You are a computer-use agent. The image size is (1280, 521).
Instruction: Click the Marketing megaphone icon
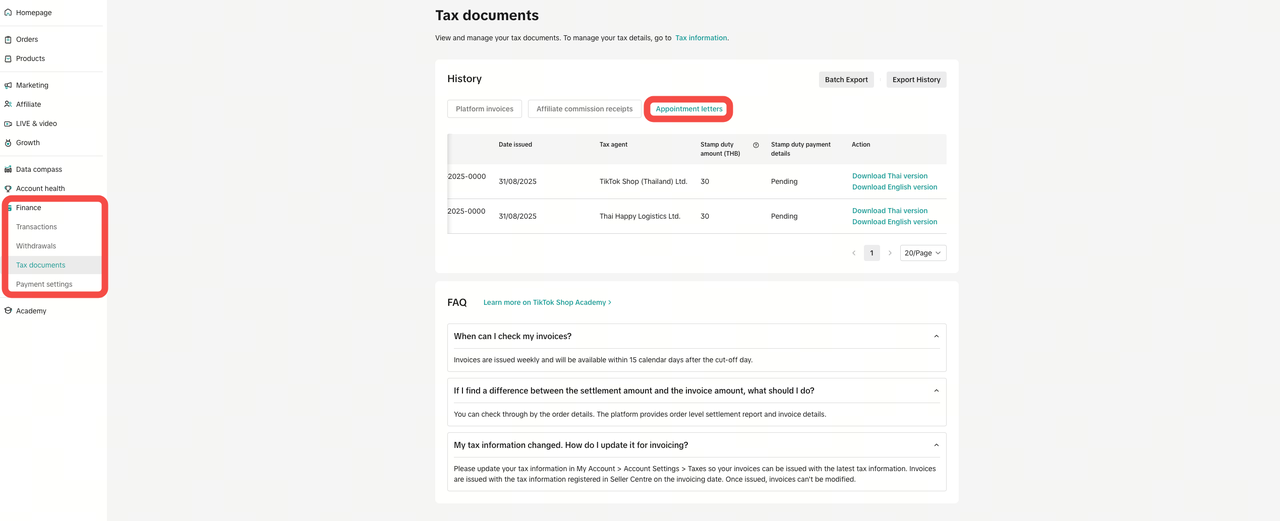[8, 86]
